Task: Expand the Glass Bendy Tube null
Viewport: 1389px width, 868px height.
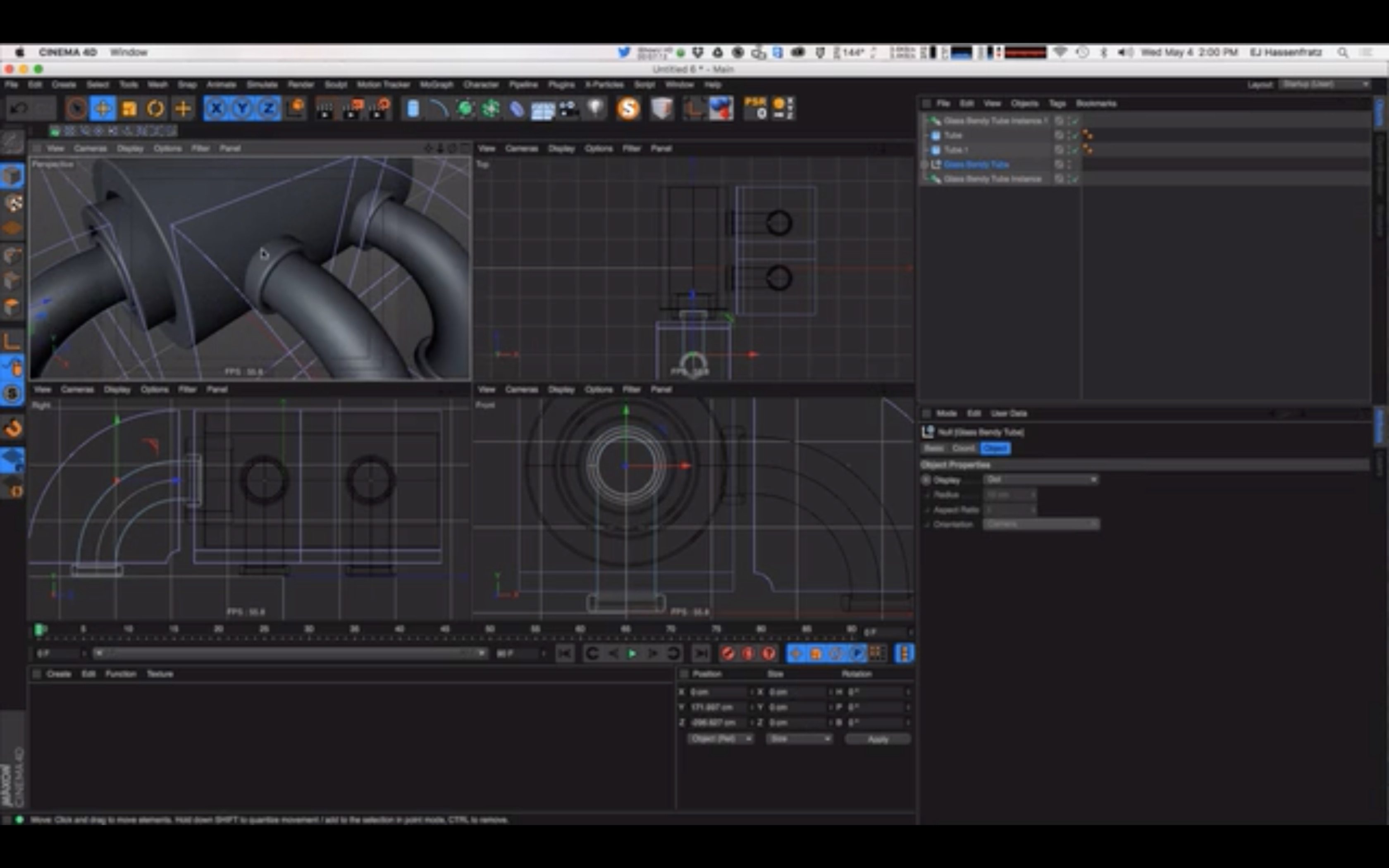Action: 925,165
